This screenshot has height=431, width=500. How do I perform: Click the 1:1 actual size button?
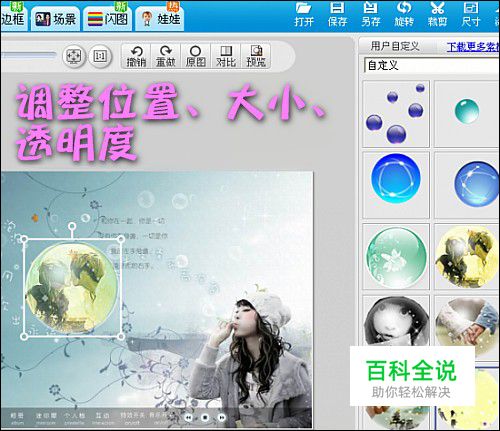100,56
